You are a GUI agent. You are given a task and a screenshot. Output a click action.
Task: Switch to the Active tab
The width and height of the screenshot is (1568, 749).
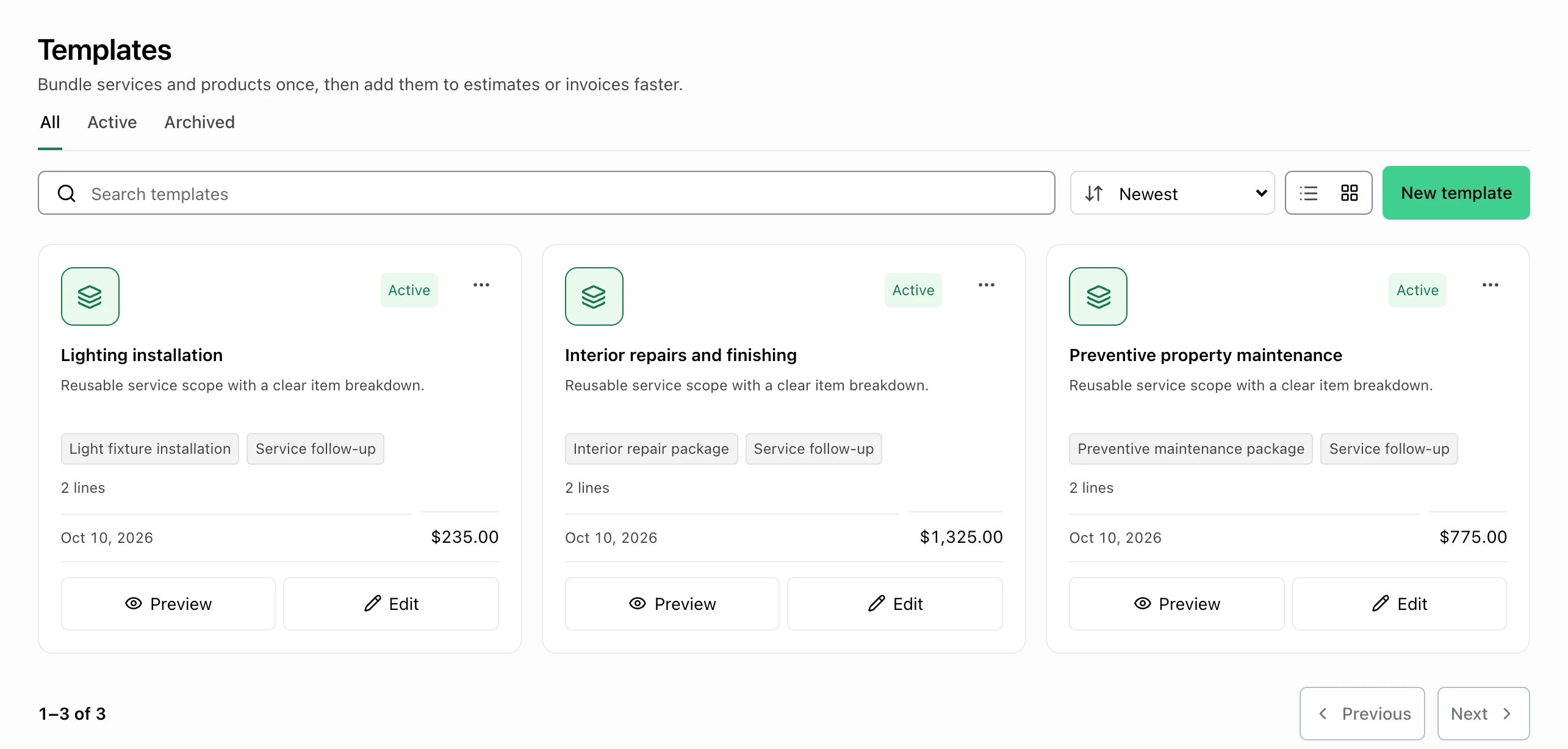tap(112, 123)
